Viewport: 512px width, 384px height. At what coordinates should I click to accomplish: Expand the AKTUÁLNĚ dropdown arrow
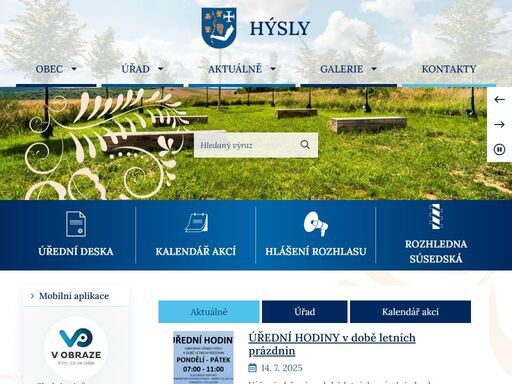click(x=273, y=69)
